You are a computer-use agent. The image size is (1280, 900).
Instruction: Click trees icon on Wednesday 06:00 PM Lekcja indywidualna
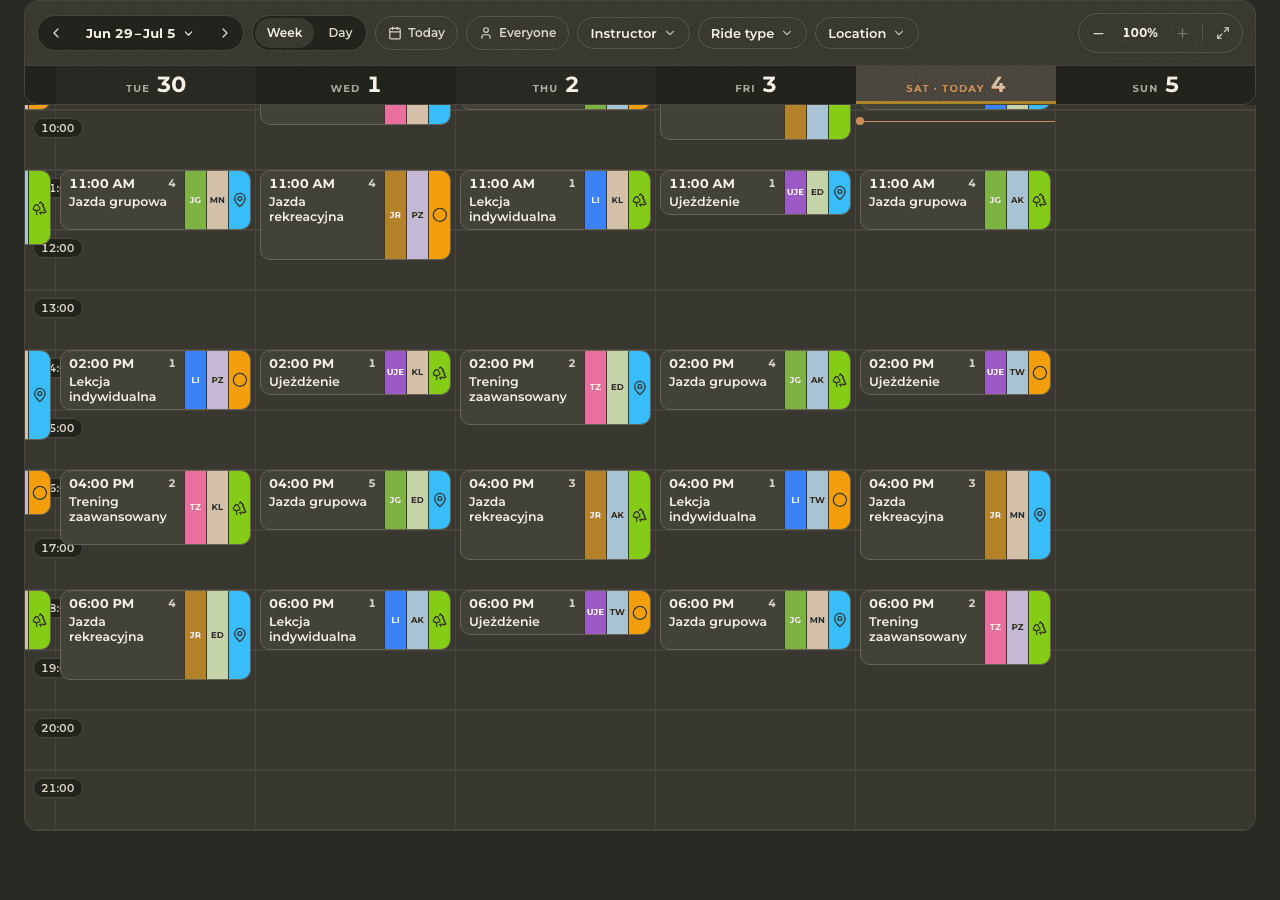[x=440, y=620]
